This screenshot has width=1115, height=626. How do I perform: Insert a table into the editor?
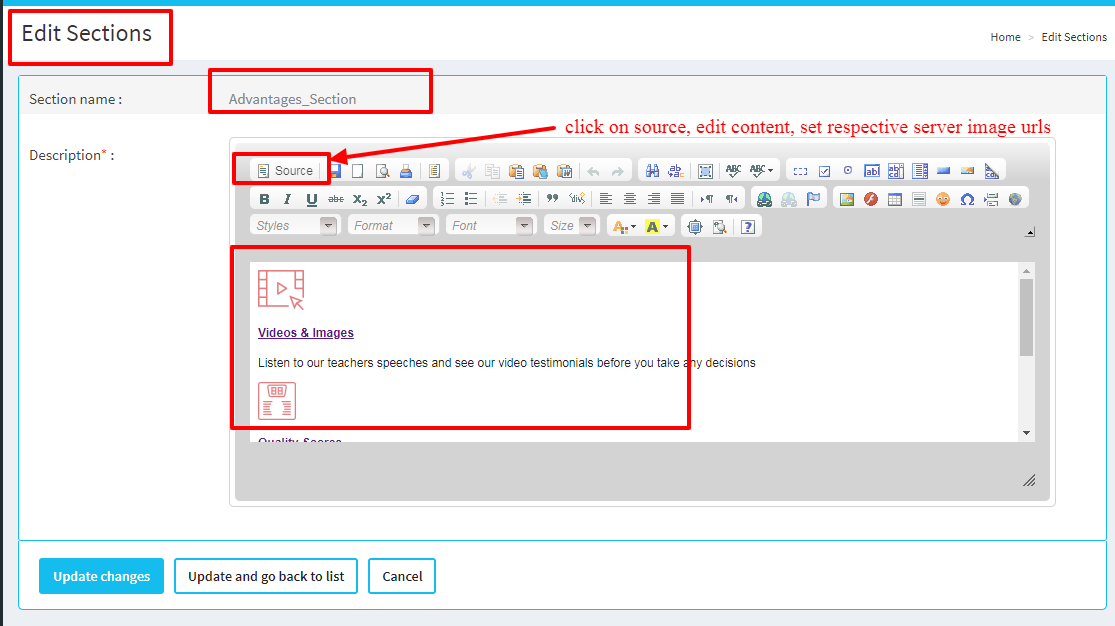[895, 199]
